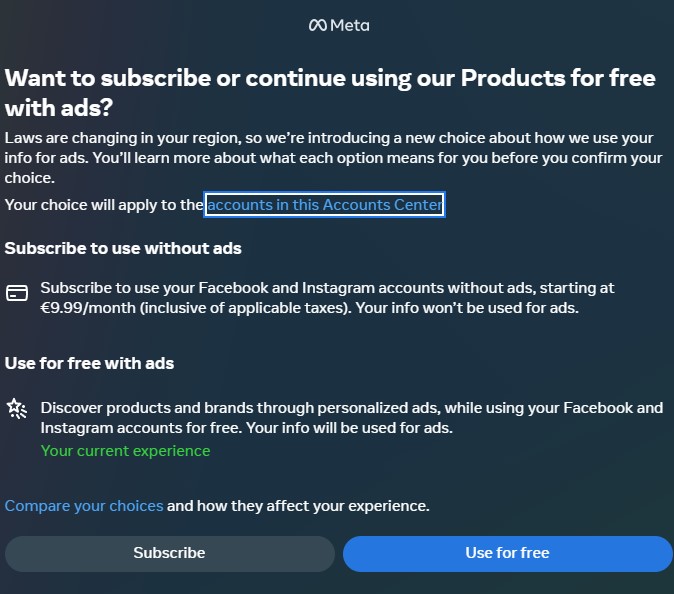Viewport: 674px width, 594px height.
Task: Click 'Your info won't be used for ads' sentence
Action: [x=466, y=308]
